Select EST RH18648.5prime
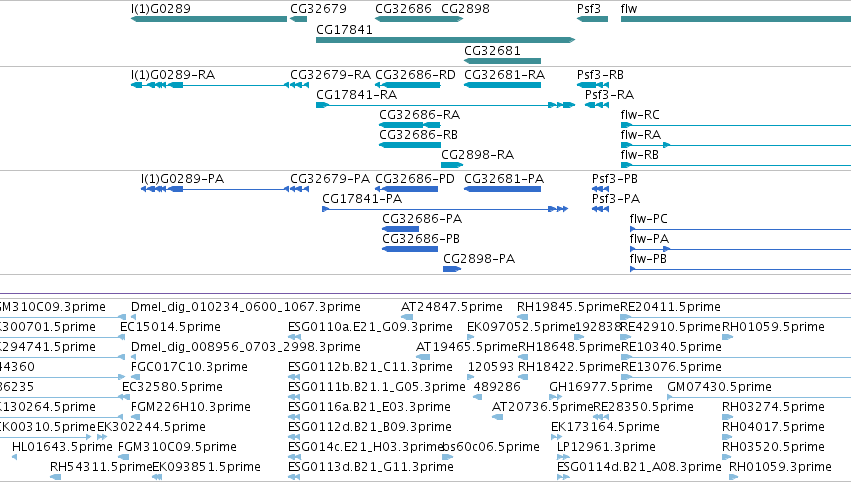Viewport: 851px width, 482px height. 569,347
